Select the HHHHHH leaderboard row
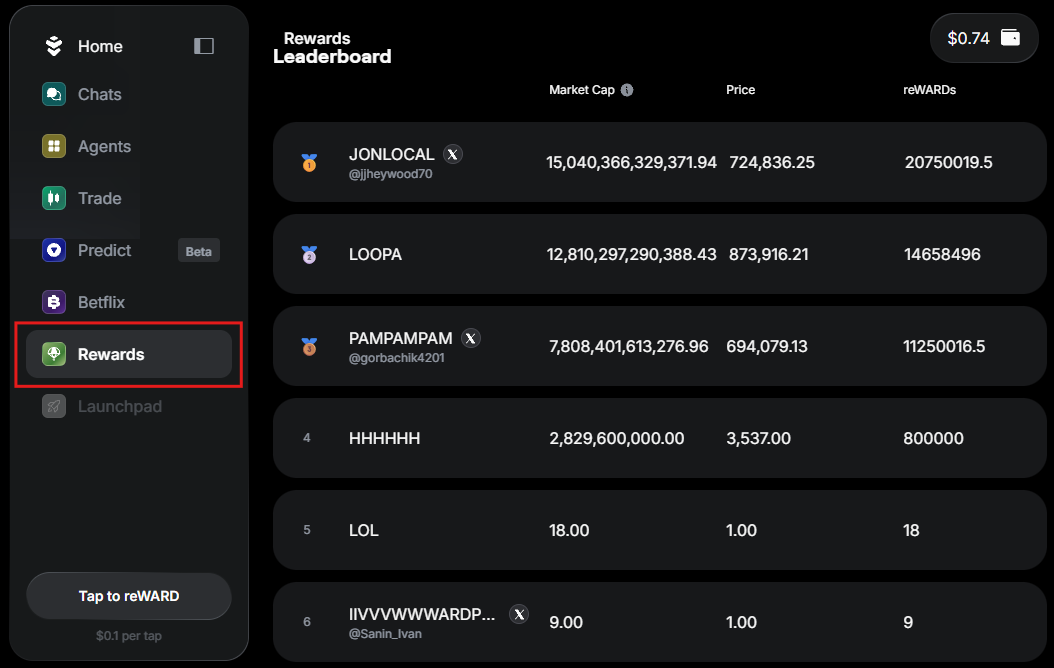 pos(660,438)
